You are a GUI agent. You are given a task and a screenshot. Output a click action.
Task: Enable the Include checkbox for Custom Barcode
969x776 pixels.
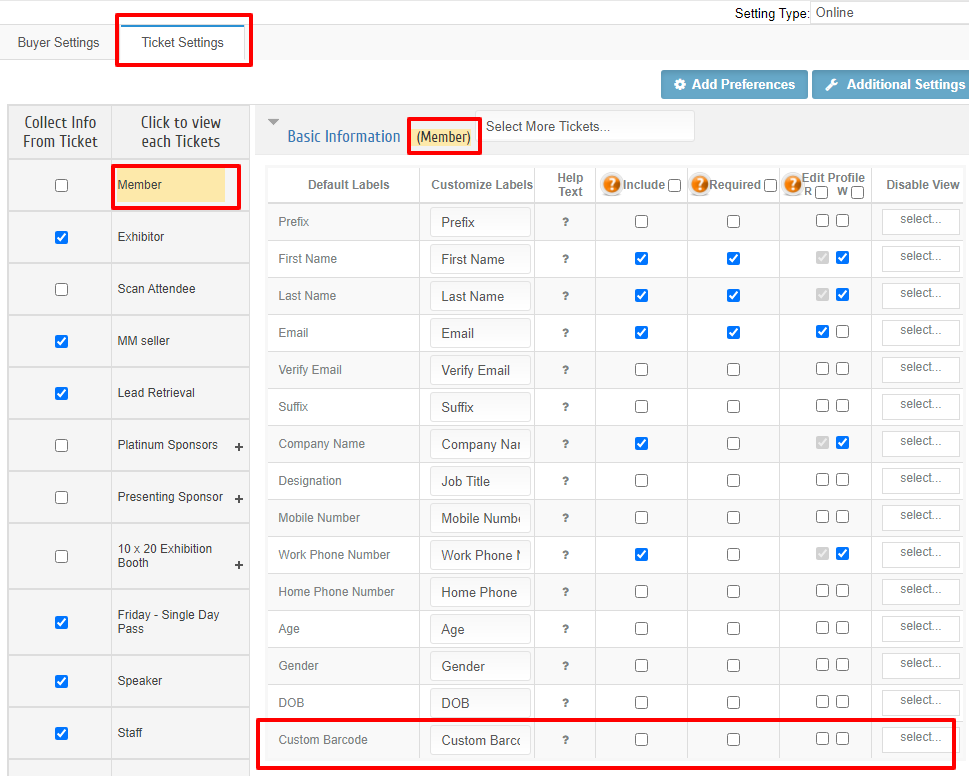click(641, 740)
